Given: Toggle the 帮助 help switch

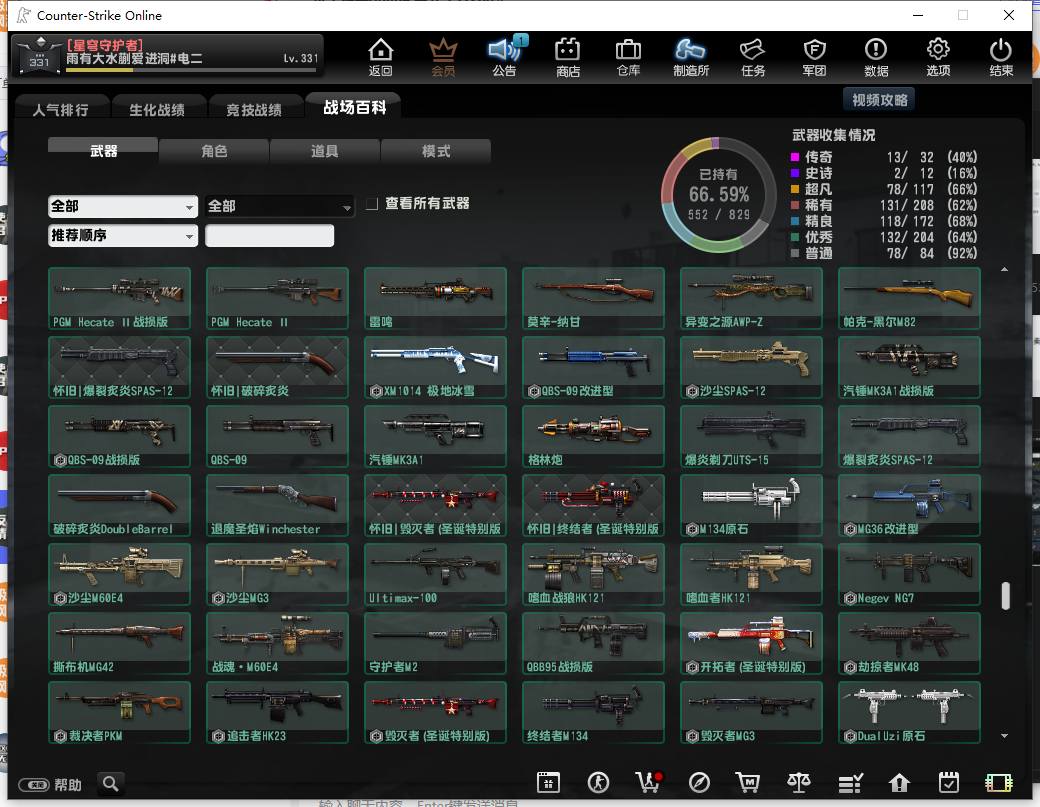Looking at the screenshot, I should tap(34, 784).
